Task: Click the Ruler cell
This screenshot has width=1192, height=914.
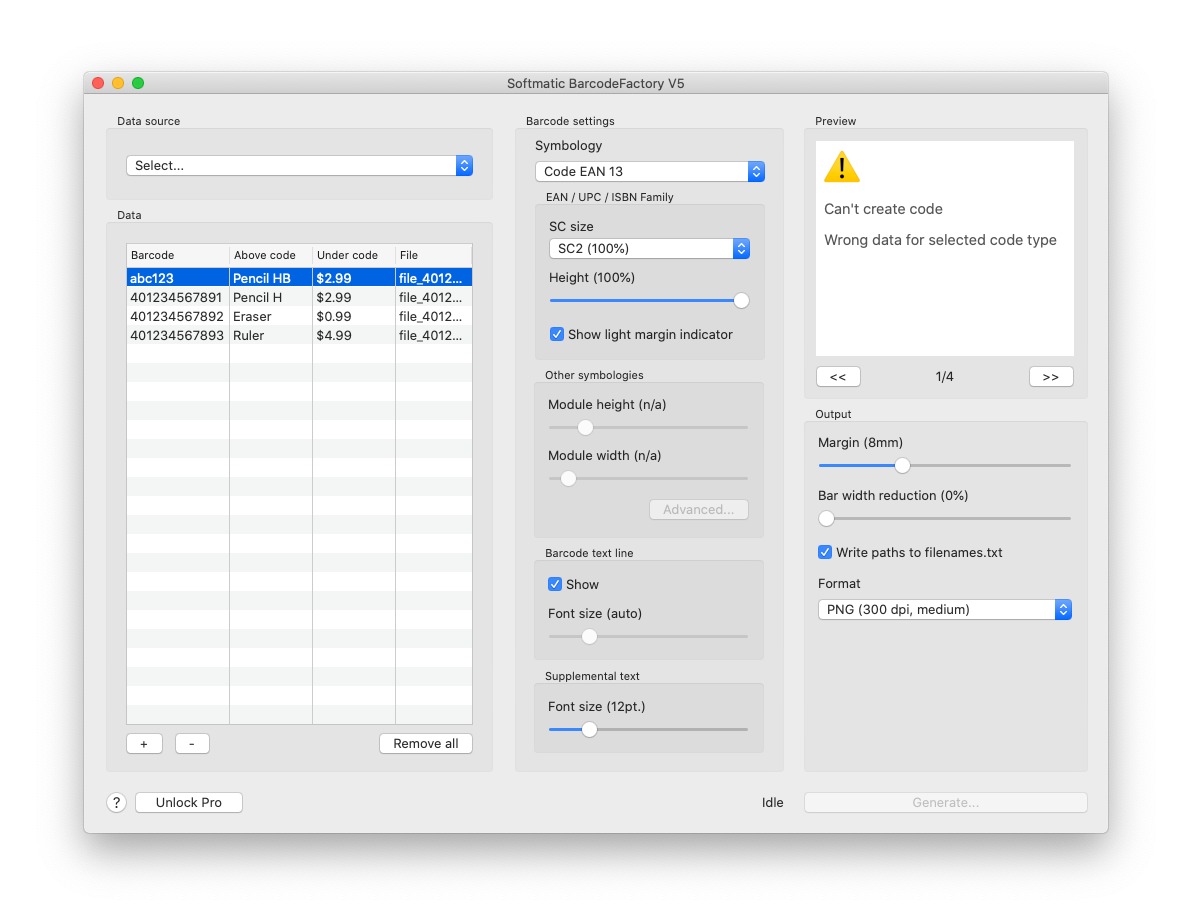Action: click(x=271, y=335)
